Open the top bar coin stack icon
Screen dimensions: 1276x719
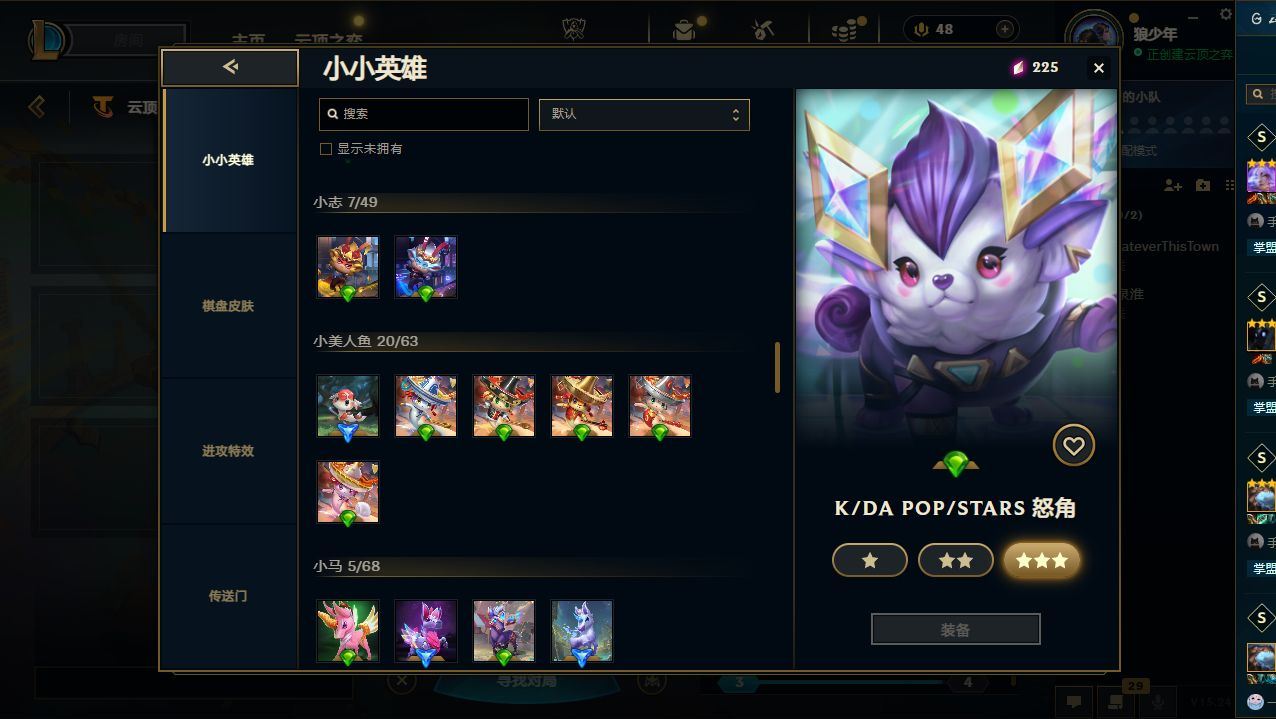click(x=845, y=29)
